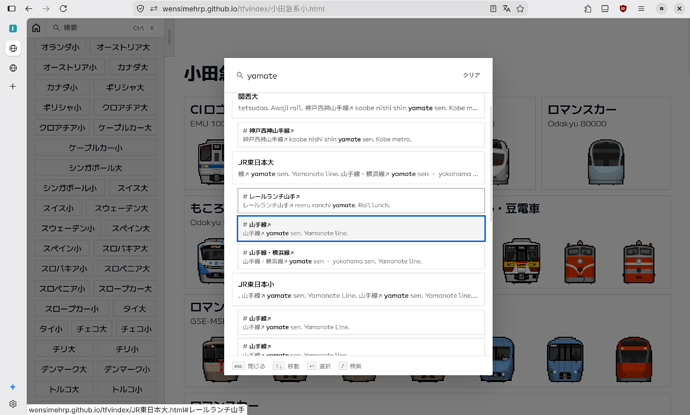Click the ロマンスカー Odakyu 80000 train image

point(606,162)
